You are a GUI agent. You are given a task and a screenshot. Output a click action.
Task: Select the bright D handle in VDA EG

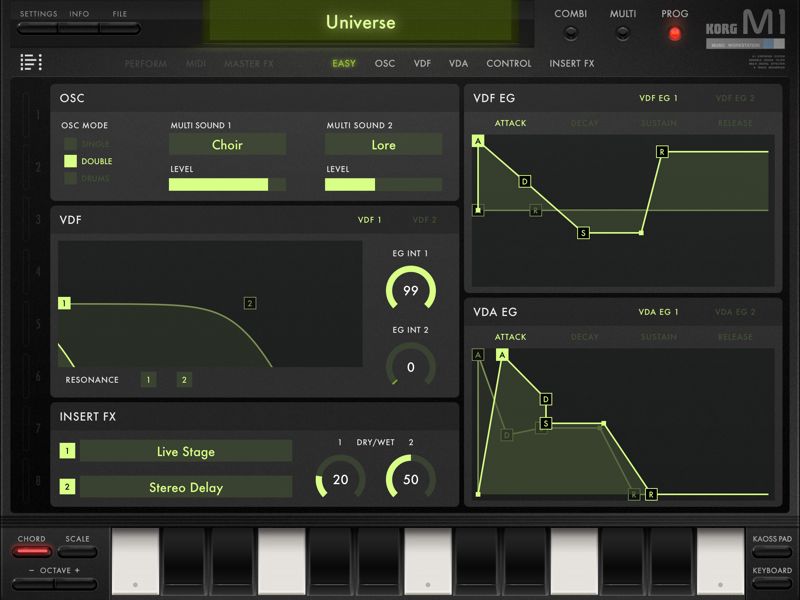(545, 399)
